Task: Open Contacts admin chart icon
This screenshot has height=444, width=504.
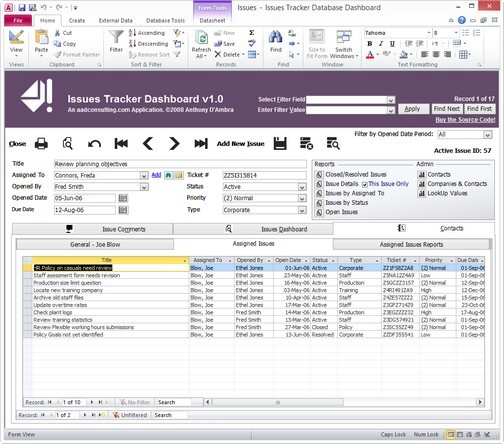Action: (x=422, y=174)
